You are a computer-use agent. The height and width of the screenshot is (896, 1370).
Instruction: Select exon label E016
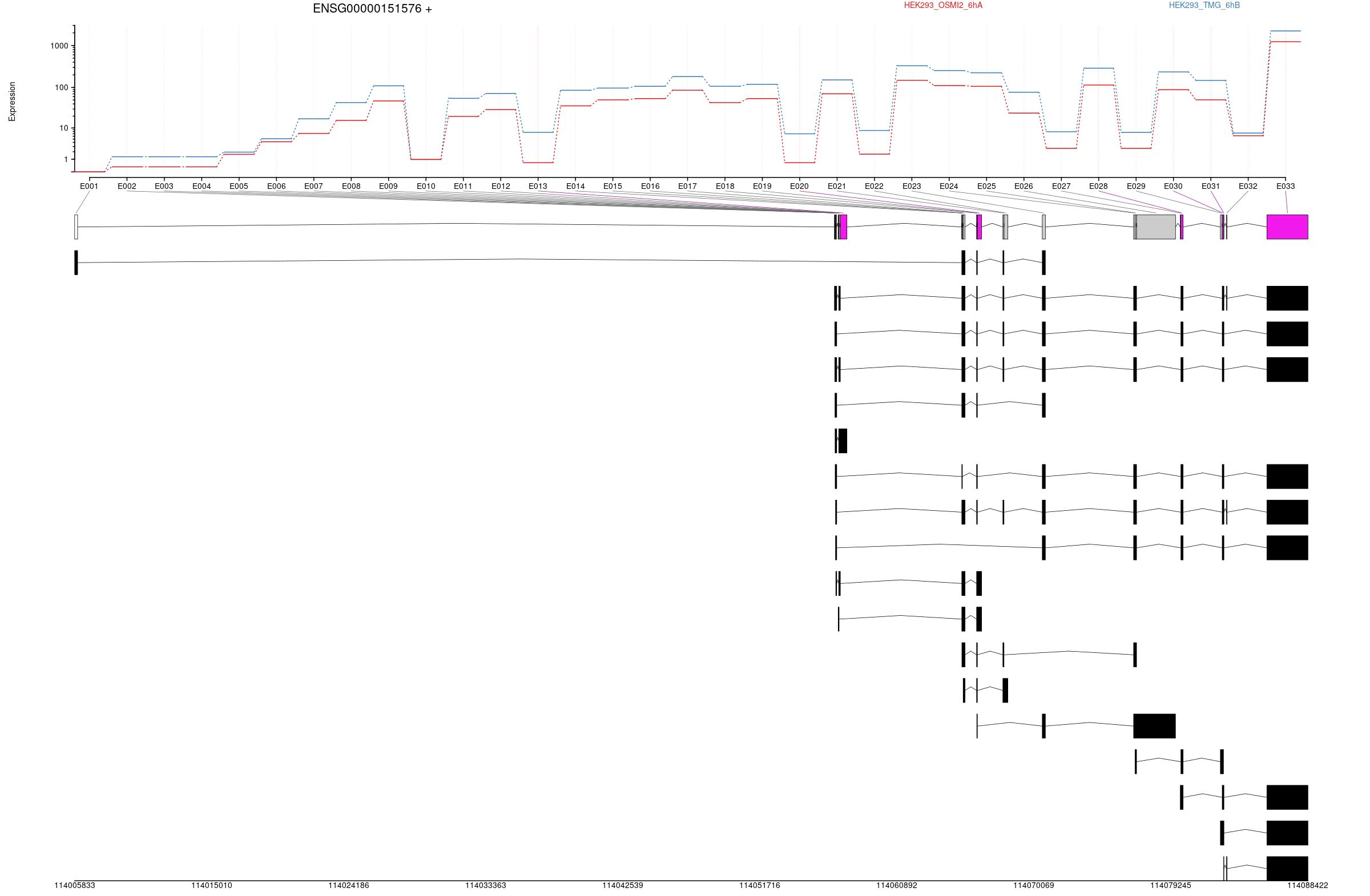[x=650, y=186]
